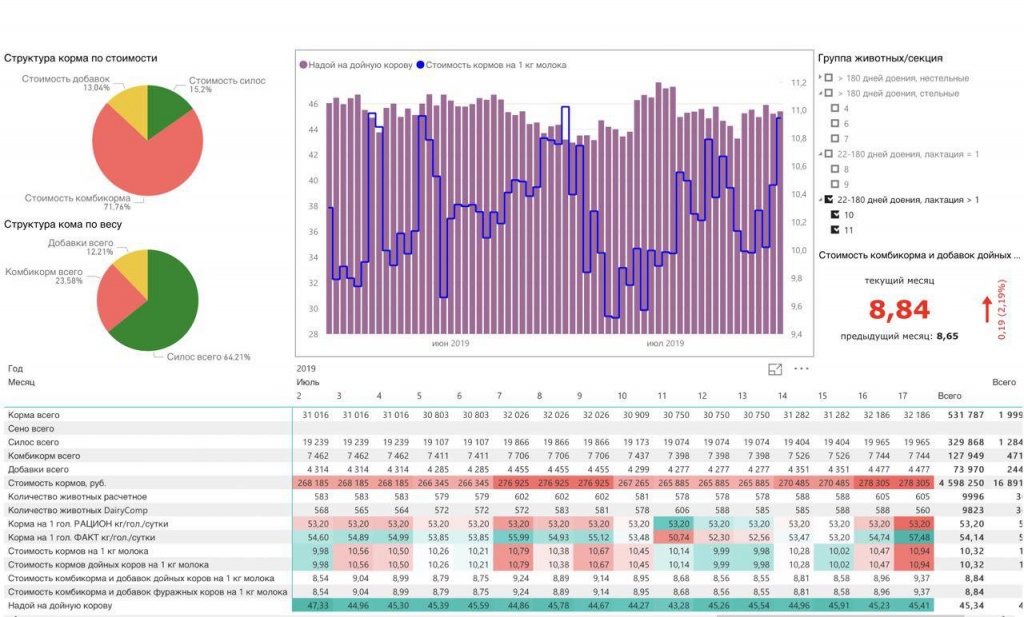Click the purple legend marker for Надой на дойную корову
1024x617 pixels.
pos(303,65)
